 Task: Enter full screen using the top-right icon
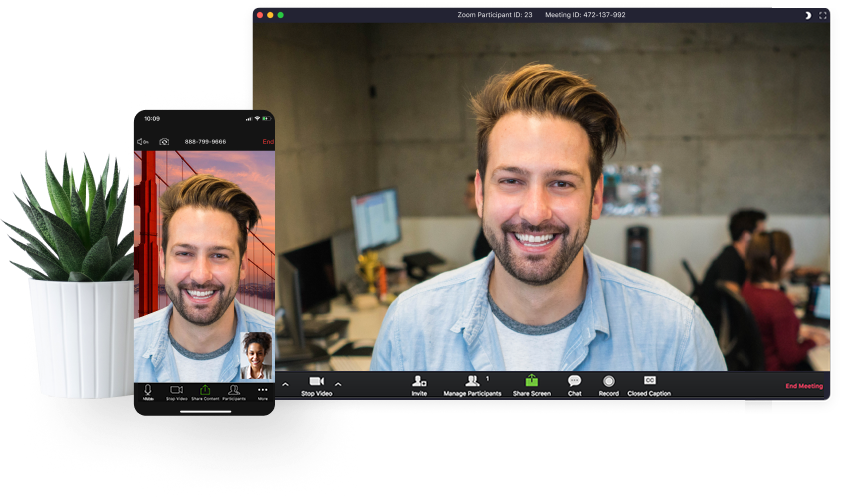823,15
